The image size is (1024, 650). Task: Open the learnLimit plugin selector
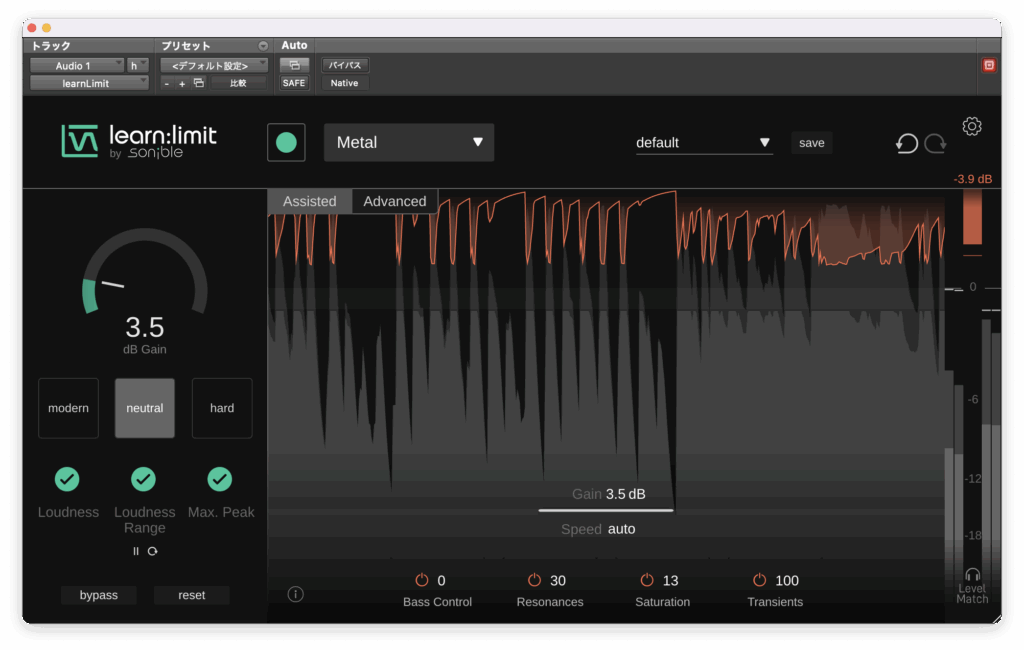tap(89, 83)
